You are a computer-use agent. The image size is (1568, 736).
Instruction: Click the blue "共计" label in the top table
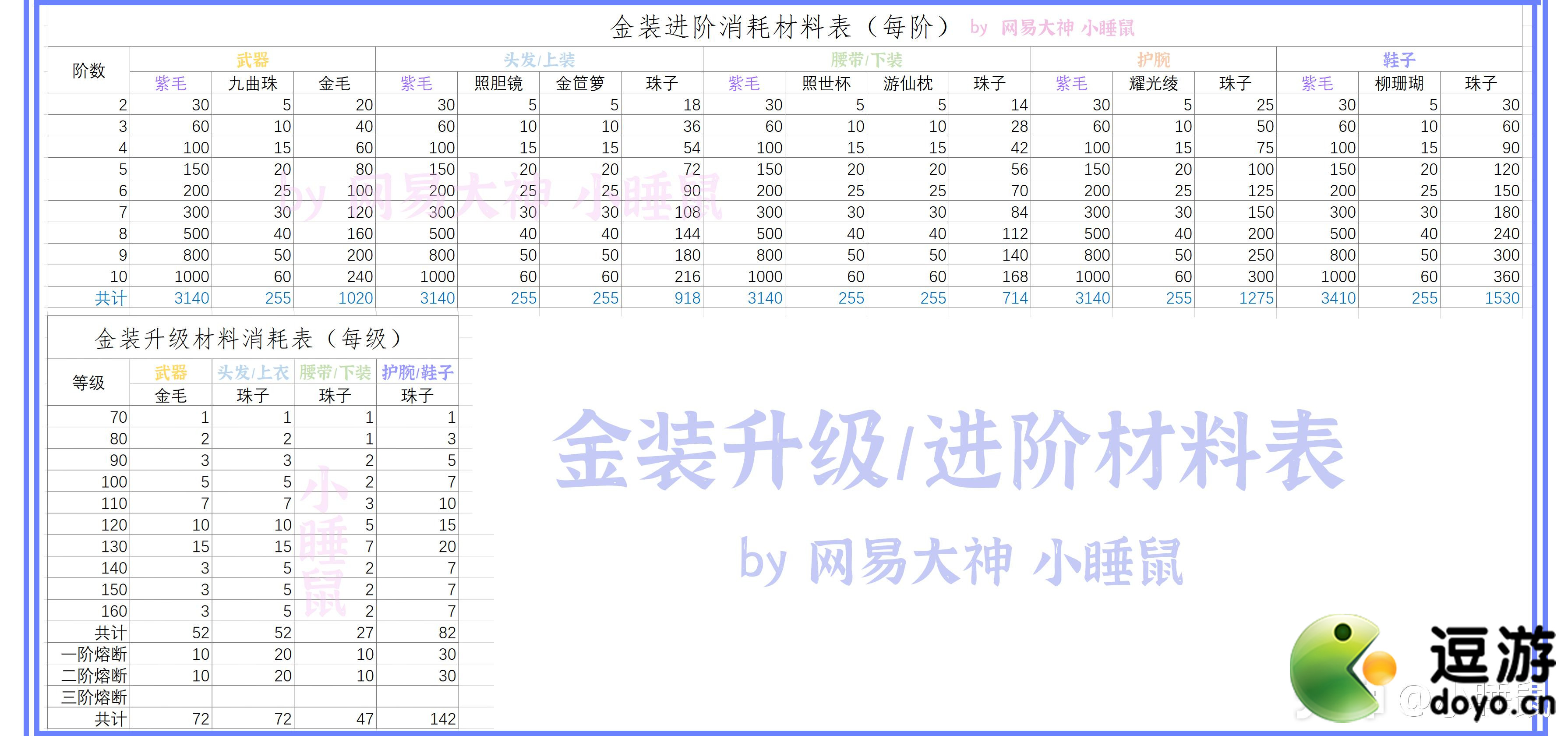coord(111,298)
